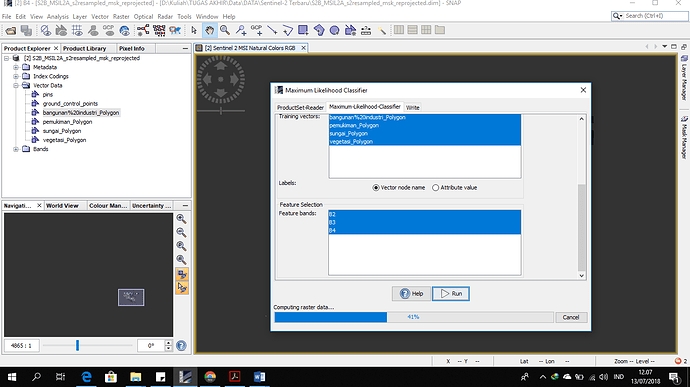Zoom out using the navigation panel icon
The image size is (690, 387).
(181, 232)
